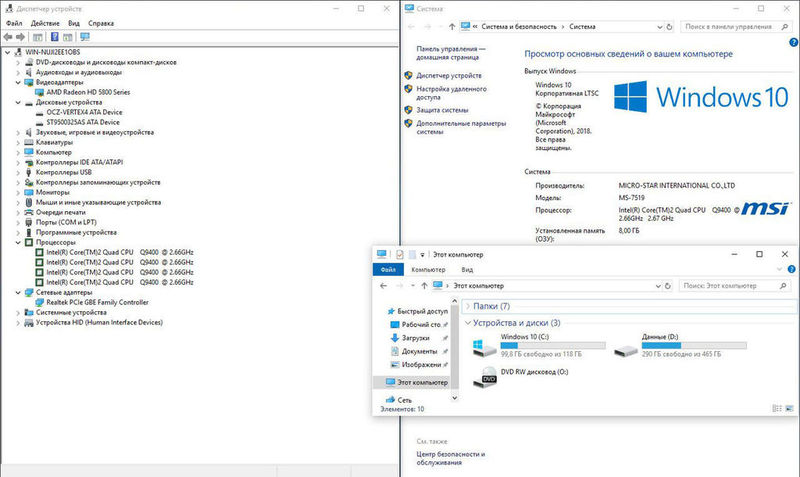Expand the Клавиатуры node

18,142
